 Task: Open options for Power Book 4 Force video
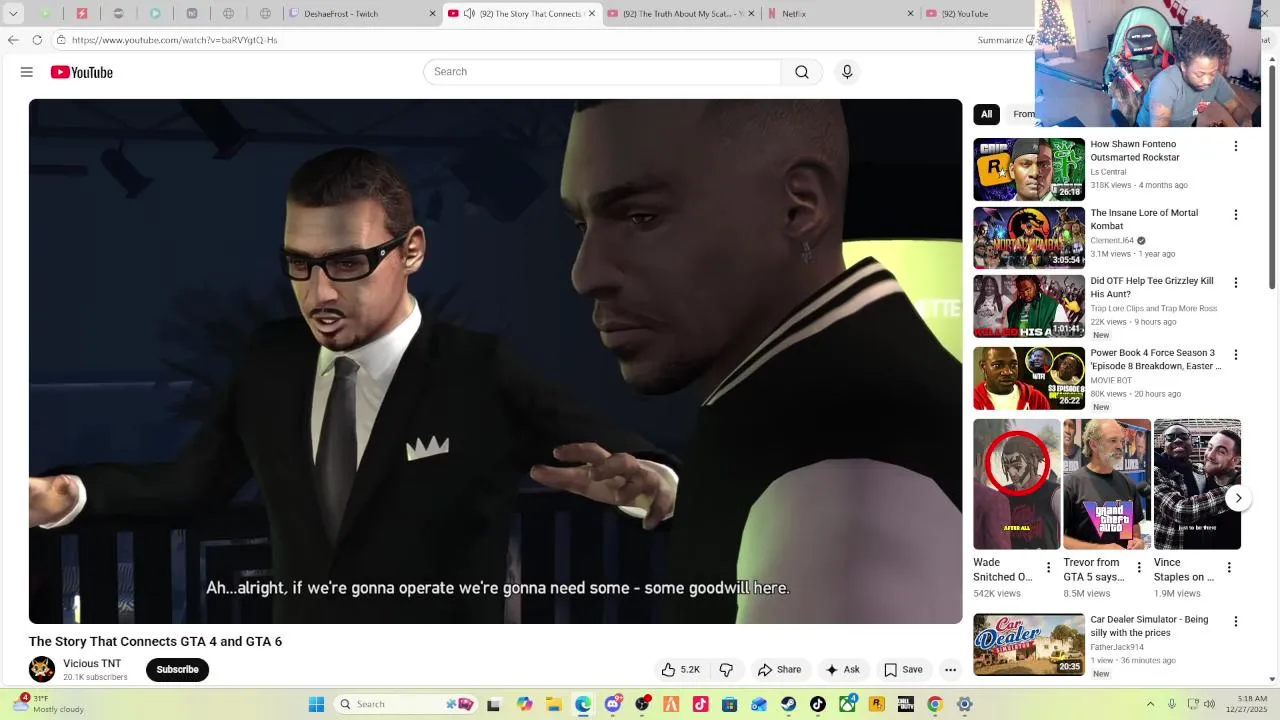[x=1235, y=355]
